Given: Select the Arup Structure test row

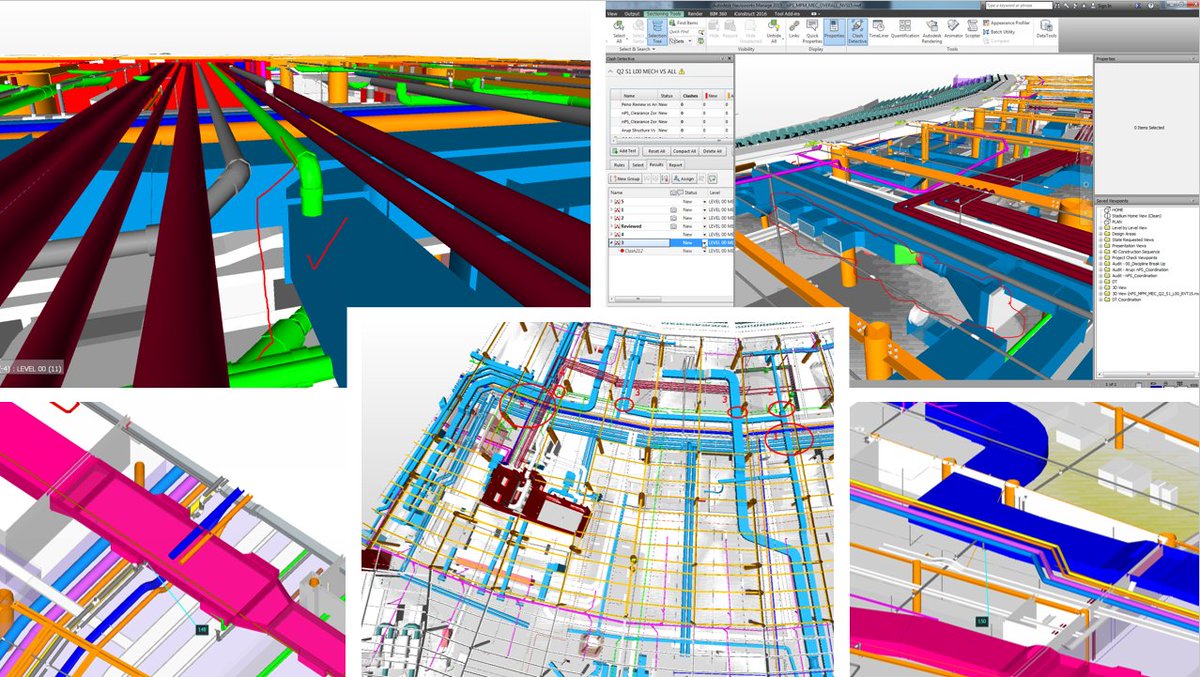Looking at the screenshot, I should pyautogui.click(x=670, y=130).
